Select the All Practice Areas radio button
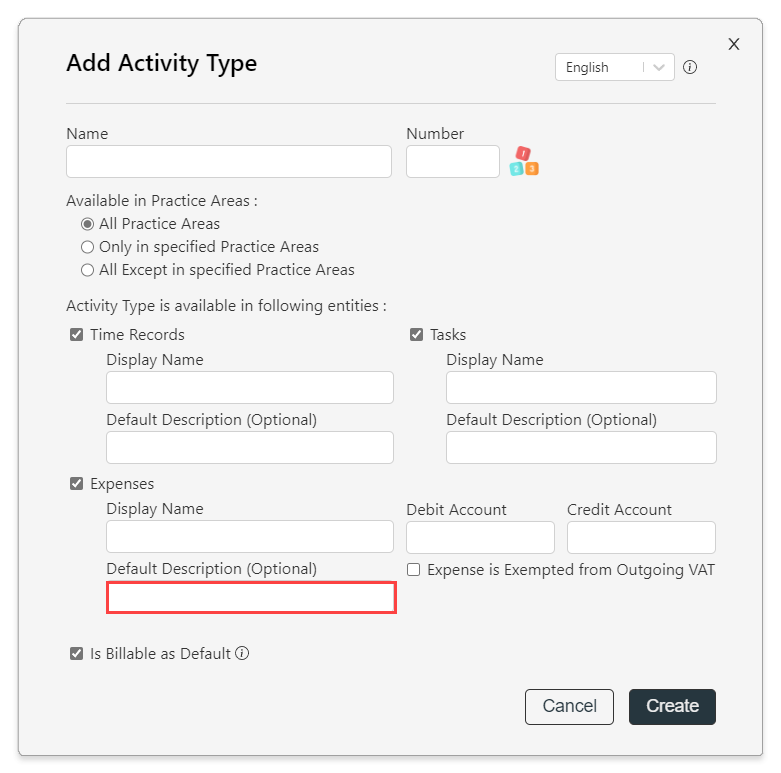Screen dimensions: 781x773 [87, 224]
